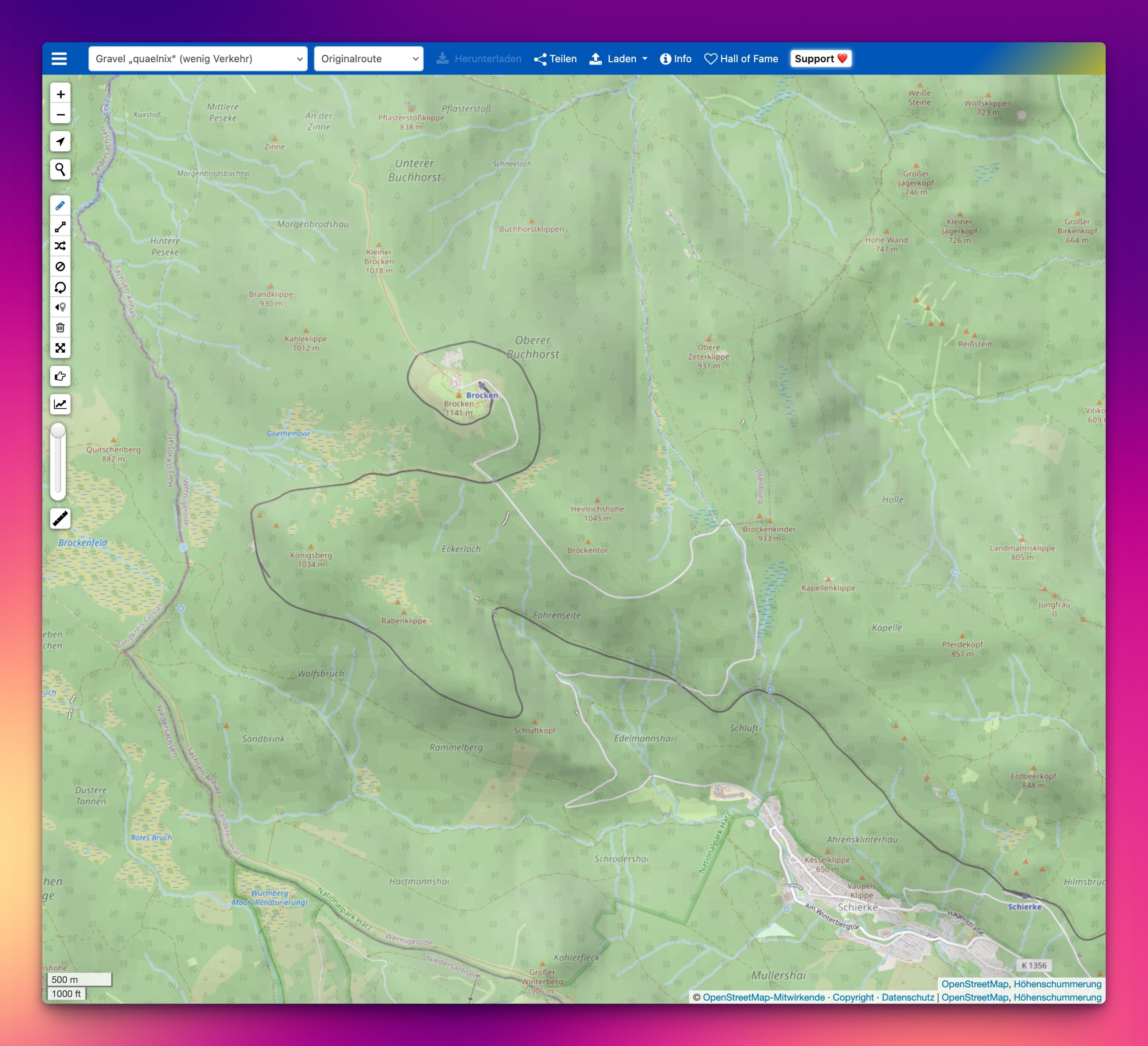Toggle the pencil route drawing mode
Image resolution: width=1148 pixels, height=1046 pixels.
click(x=60, y=205)
